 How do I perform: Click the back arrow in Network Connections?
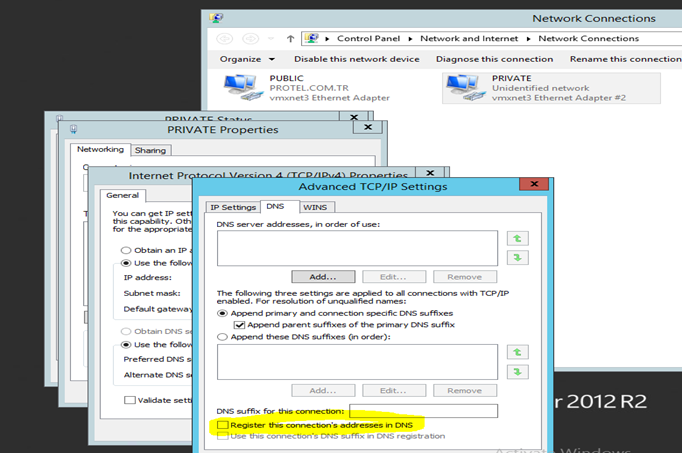(225, 39)
